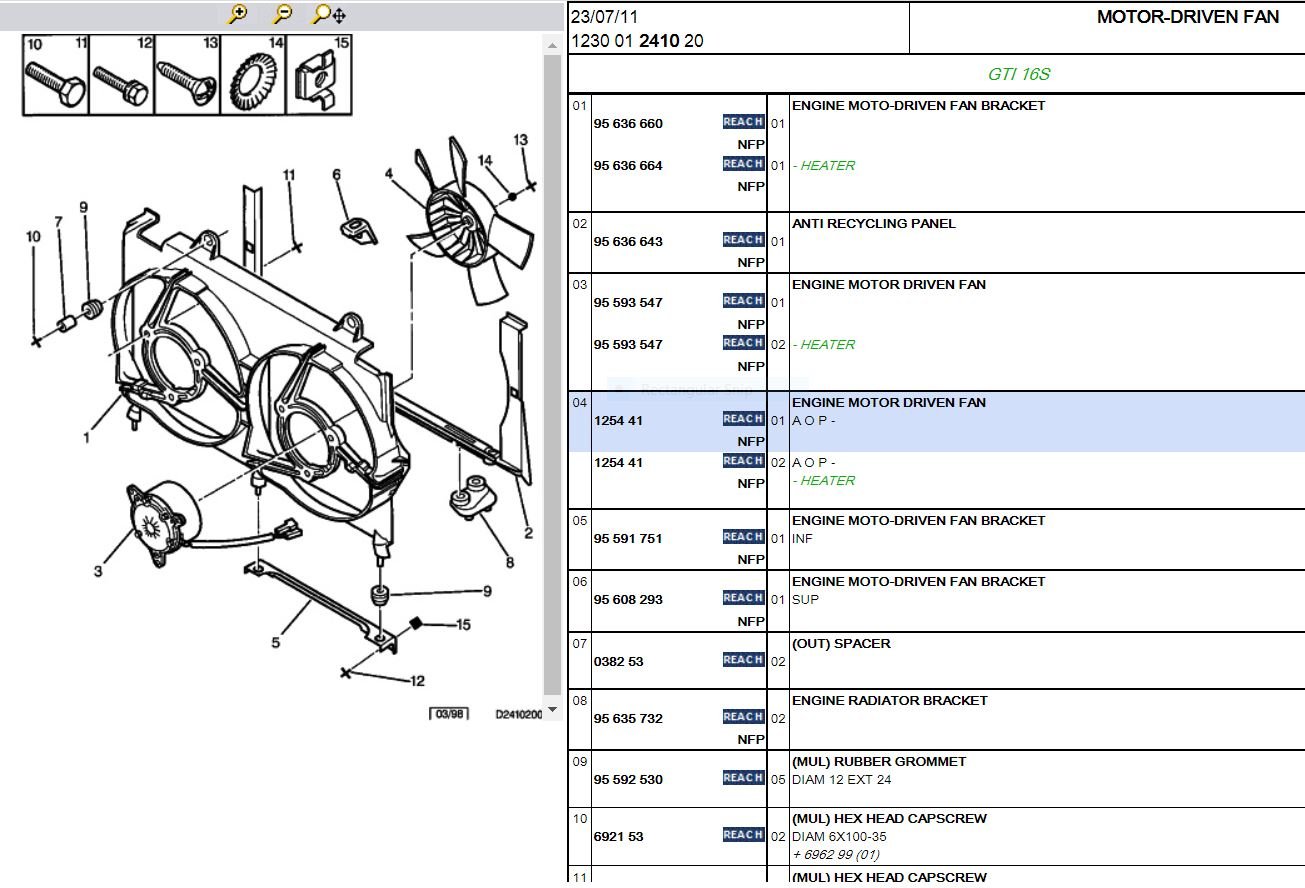Zoom in on the parts diagram
1305x888 pixels.
tap(238, 14)
